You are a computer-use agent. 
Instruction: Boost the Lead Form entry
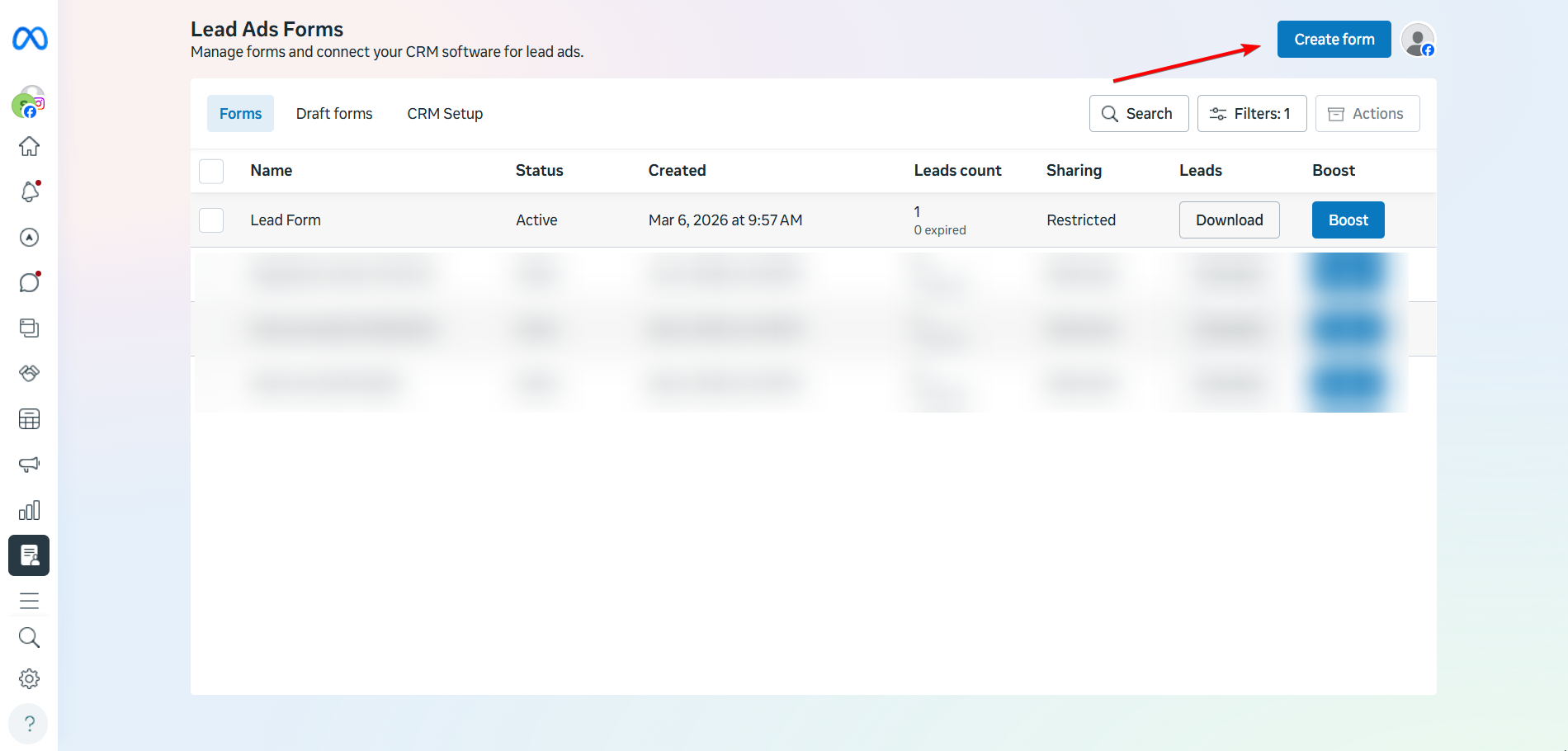[x=1348, y=220]
